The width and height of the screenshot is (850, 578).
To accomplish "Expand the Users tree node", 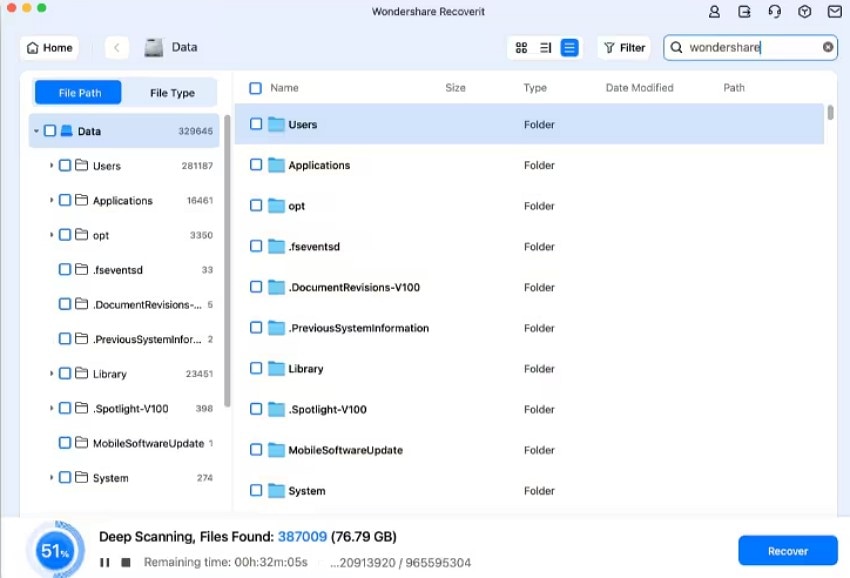I will (x=51, y=165).
